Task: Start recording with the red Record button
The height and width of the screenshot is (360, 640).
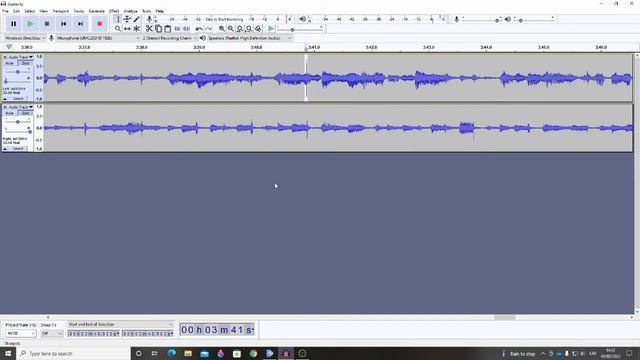Action: pyautogui.click(x=100, y=24)
